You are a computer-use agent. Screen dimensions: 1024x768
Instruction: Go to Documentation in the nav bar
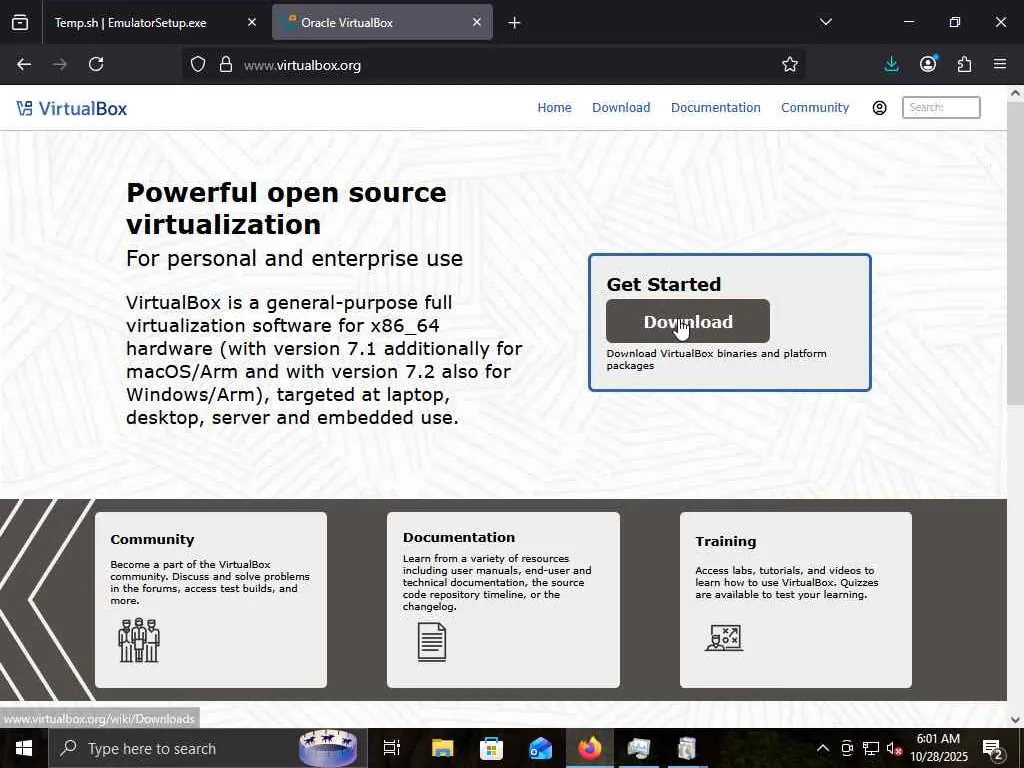pos(716,107)
